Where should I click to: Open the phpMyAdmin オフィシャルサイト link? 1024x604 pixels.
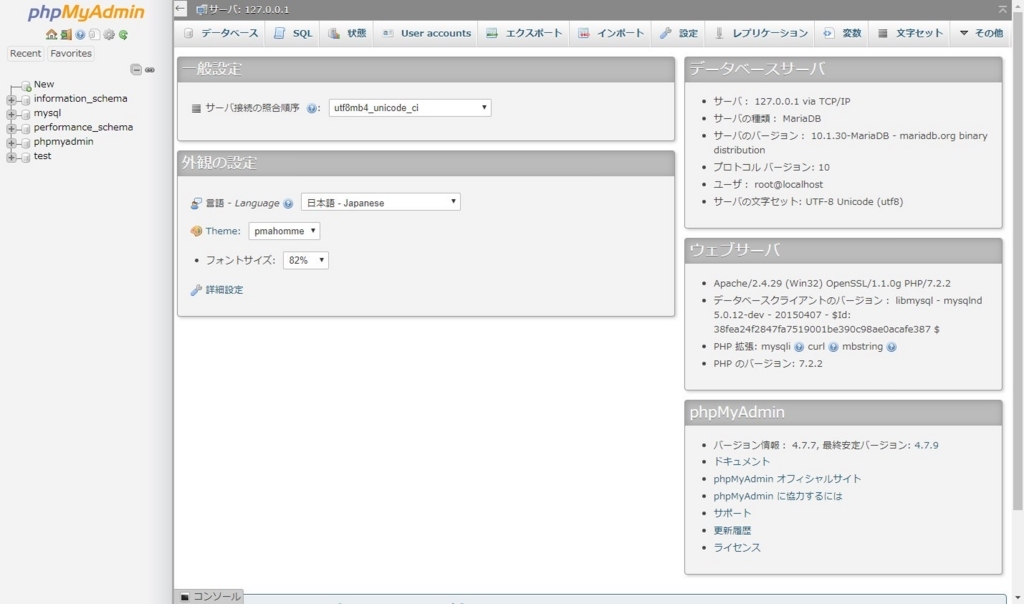point(787,479)
